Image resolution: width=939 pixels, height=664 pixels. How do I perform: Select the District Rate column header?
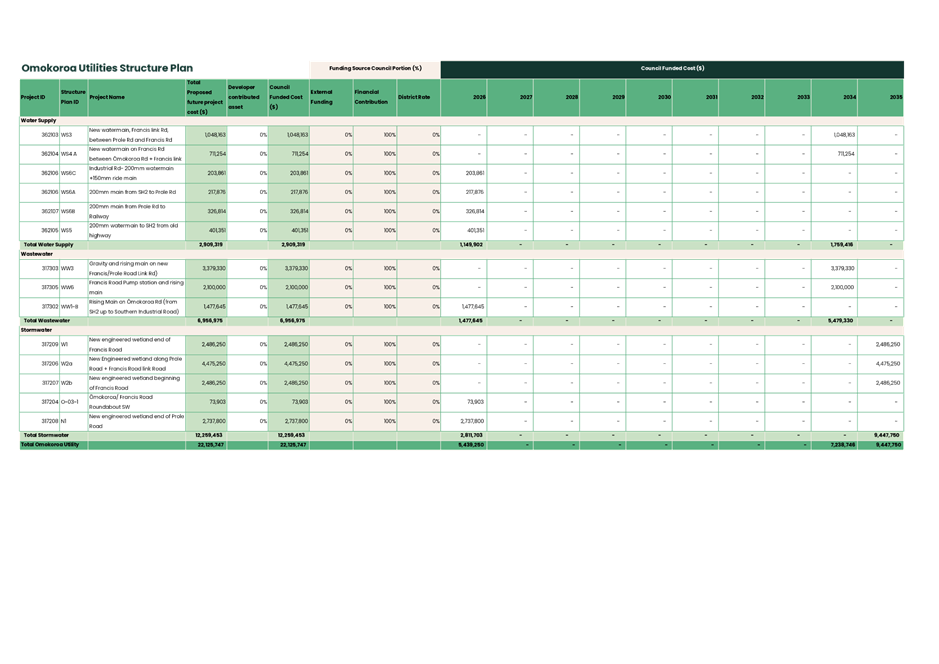413,97
